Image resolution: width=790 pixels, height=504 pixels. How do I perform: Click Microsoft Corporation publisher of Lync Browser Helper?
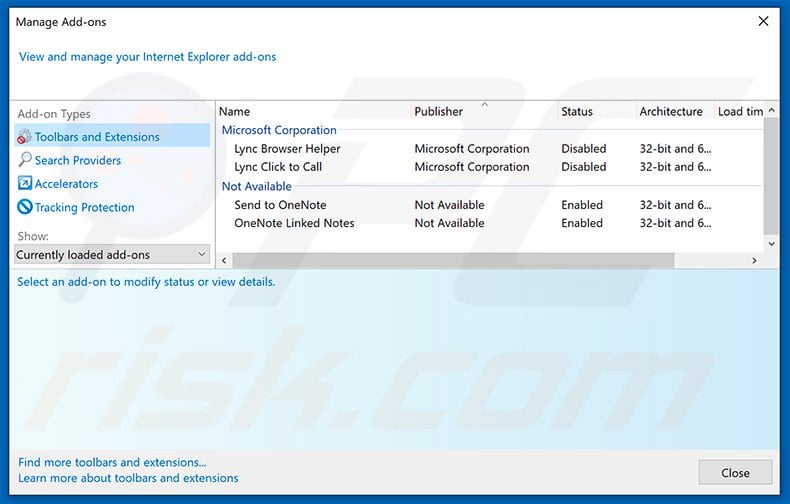472,149
